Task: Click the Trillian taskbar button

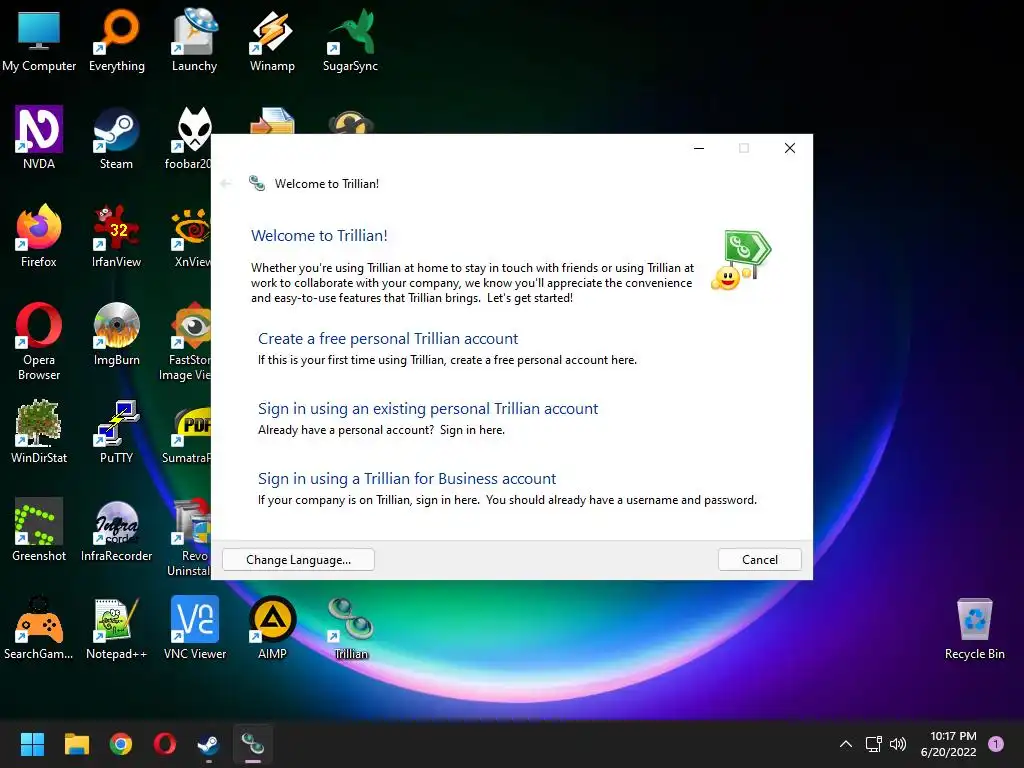Action: click(x=253, y=744)
